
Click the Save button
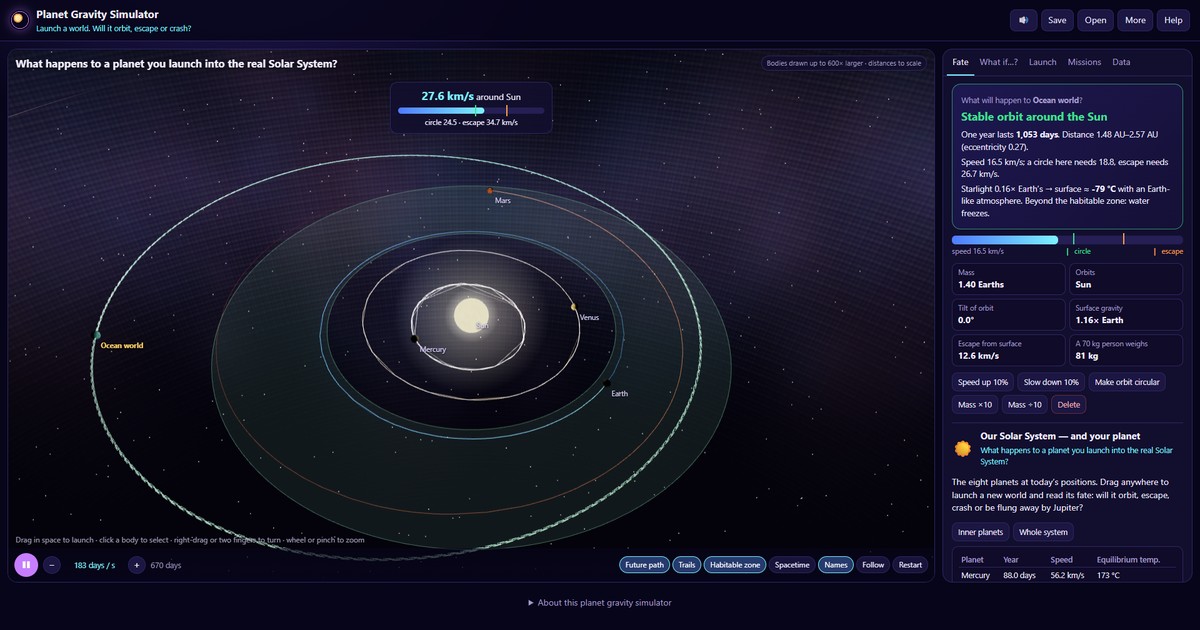(1057, 20)
